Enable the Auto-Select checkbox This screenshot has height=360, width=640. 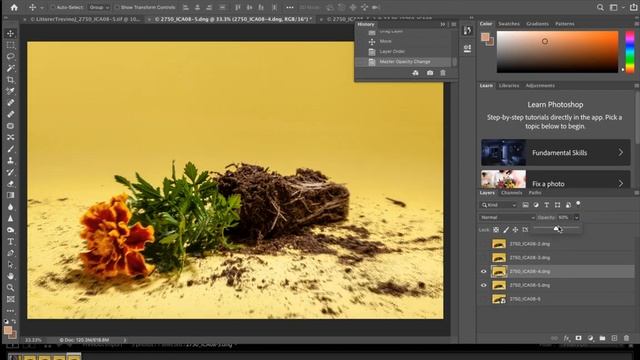point(53,7)
